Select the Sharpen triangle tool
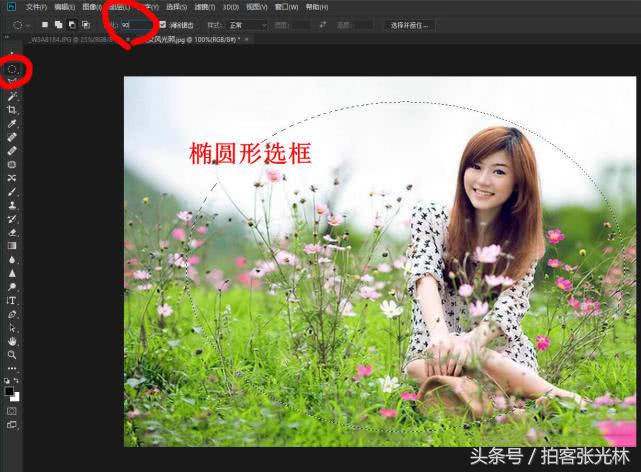641x472 pixels. [12, 273]
